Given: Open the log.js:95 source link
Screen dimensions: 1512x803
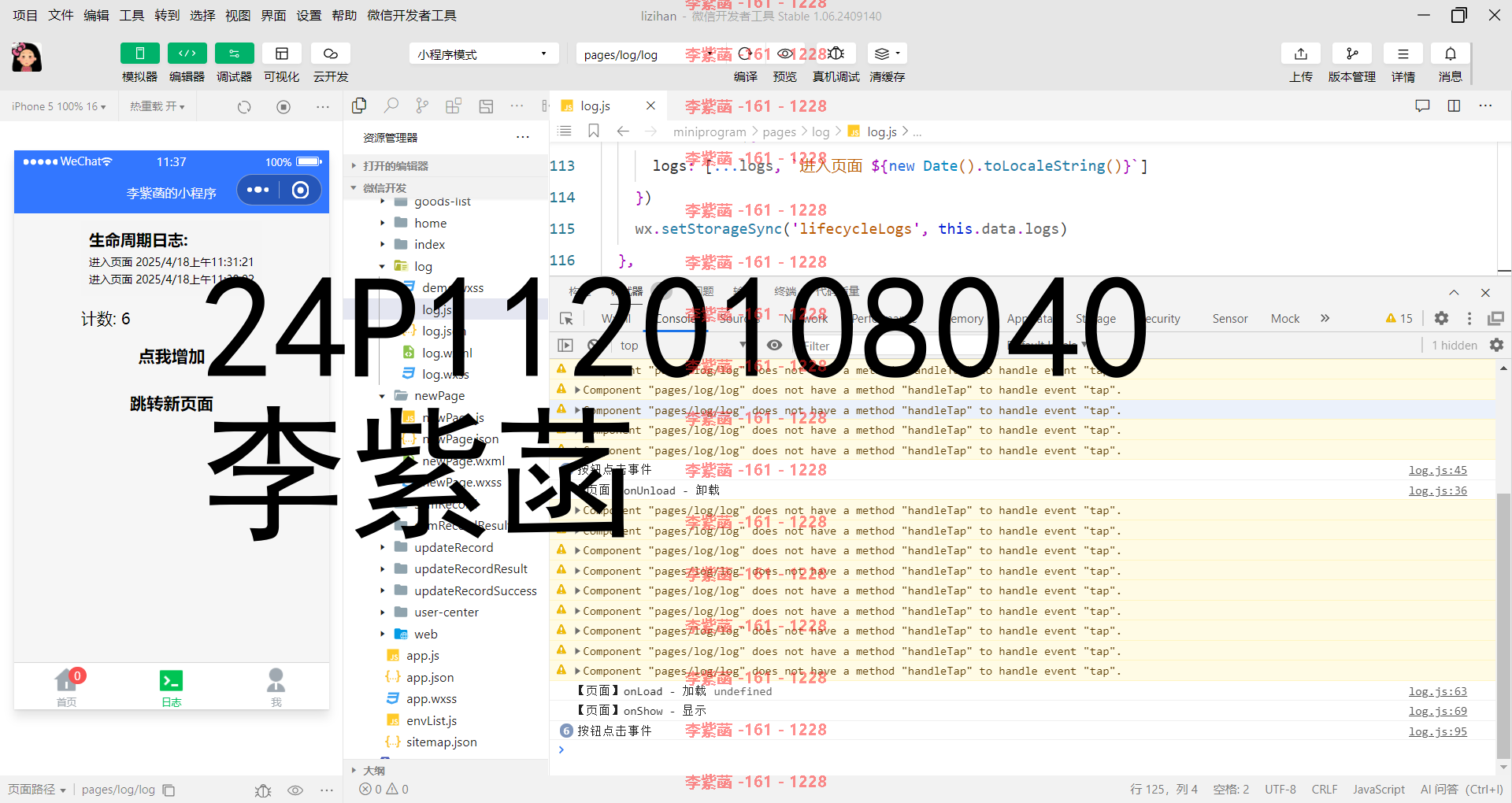Looking at the screenshot, I should tap(1438, 731).
